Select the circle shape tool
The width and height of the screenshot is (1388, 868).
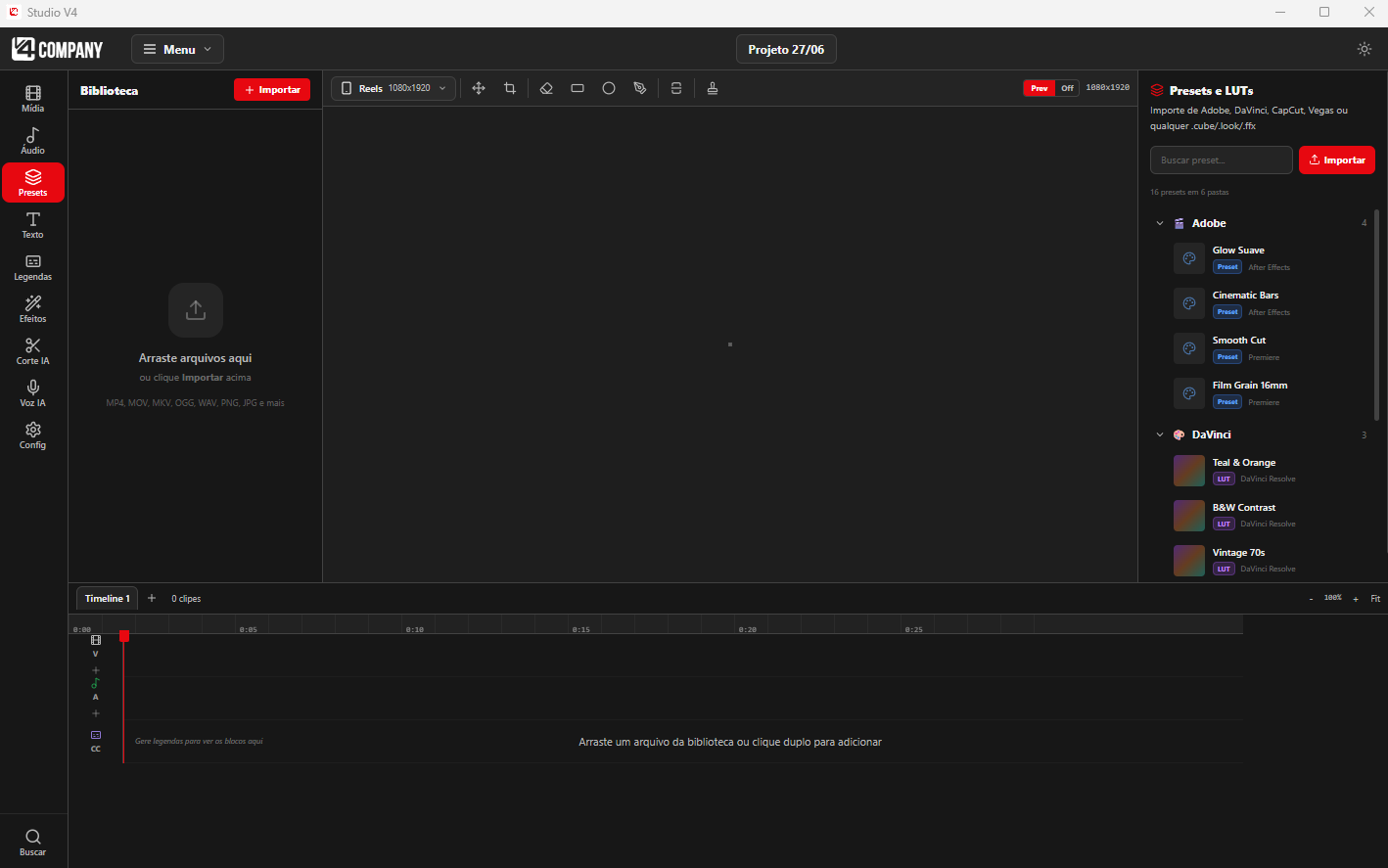609,88
